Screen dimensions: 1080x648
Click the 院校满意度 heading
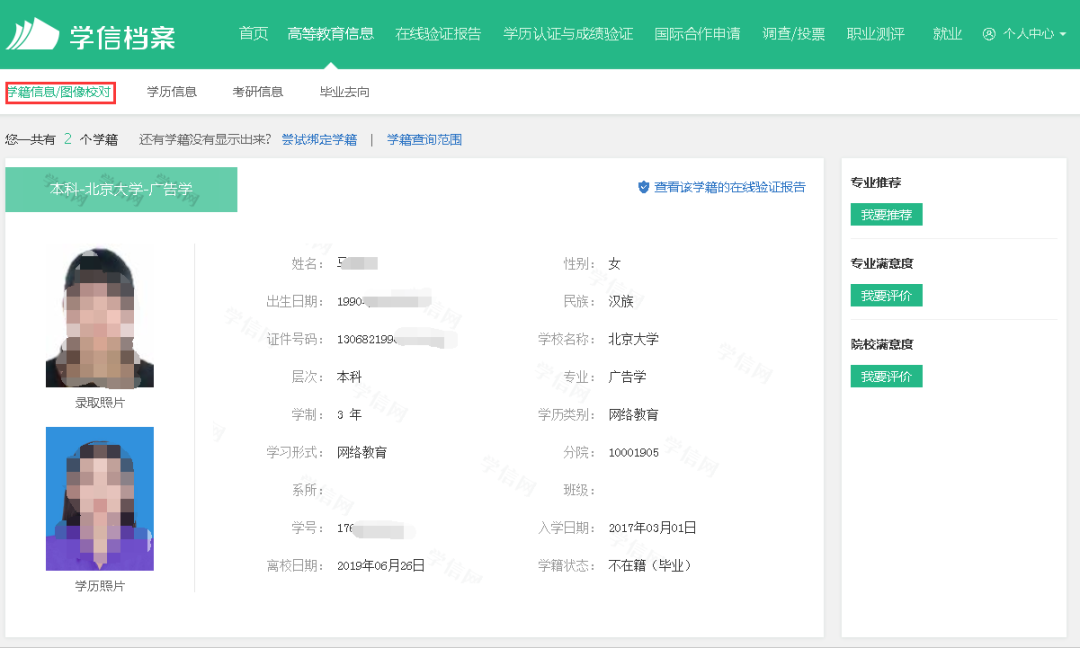pyautogui.click(x=882, y=344)
